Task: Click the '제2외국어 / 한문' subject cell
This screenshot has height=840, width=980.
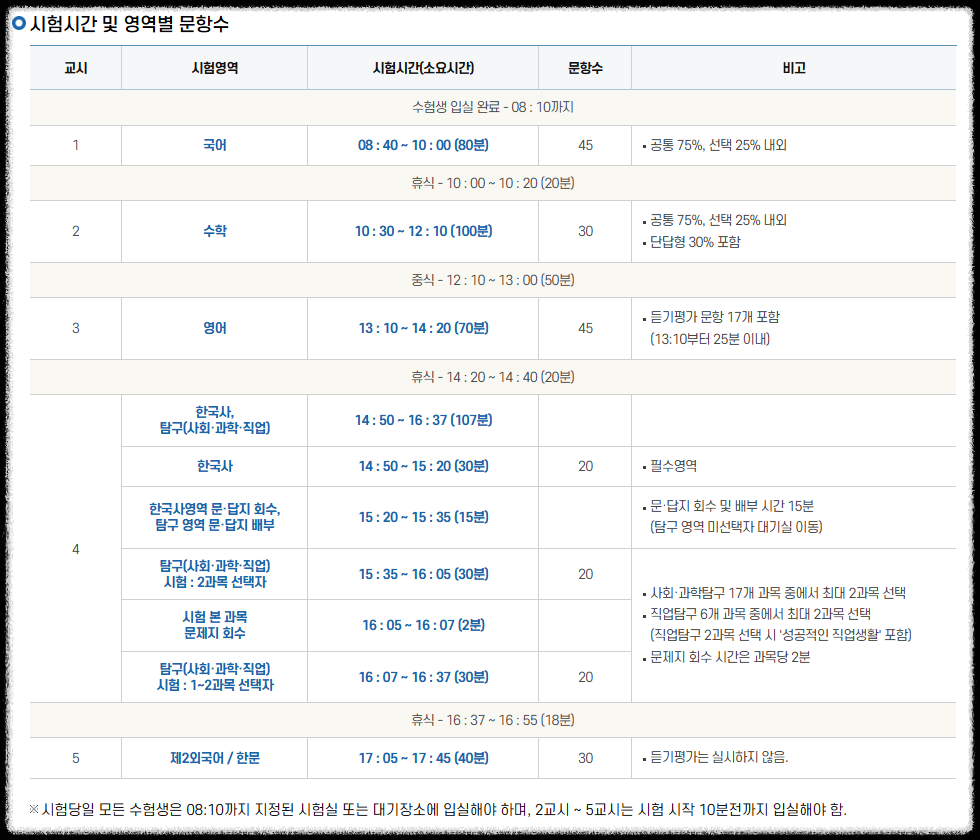Action: [x=214, y=758]
